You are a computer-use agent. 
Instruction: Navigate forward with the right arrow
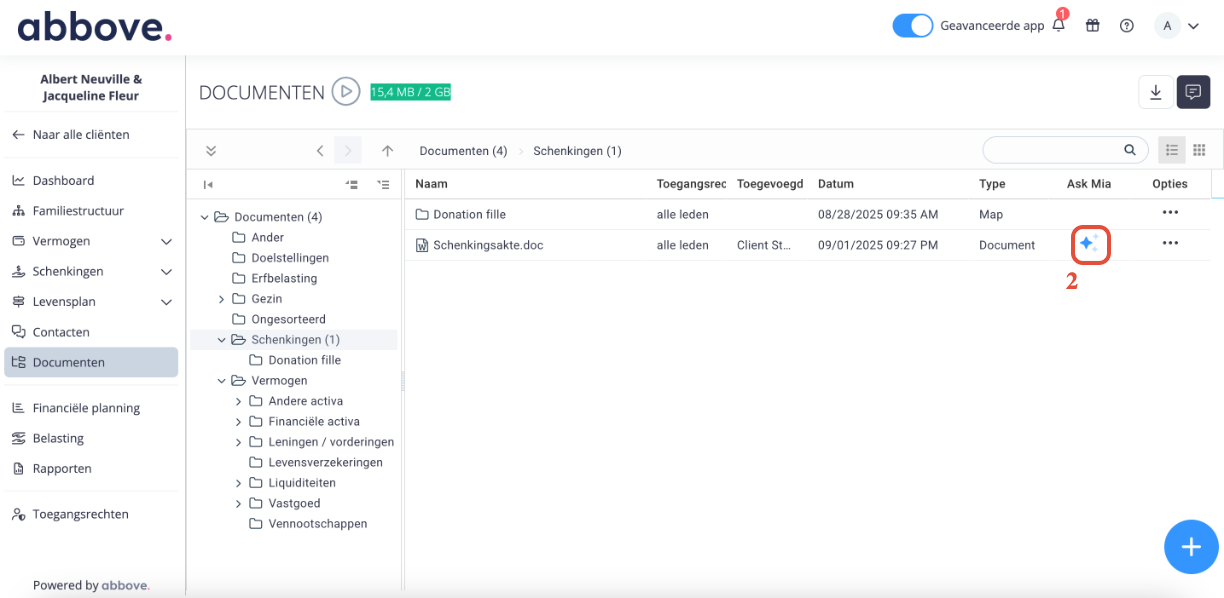click(348, 150)
